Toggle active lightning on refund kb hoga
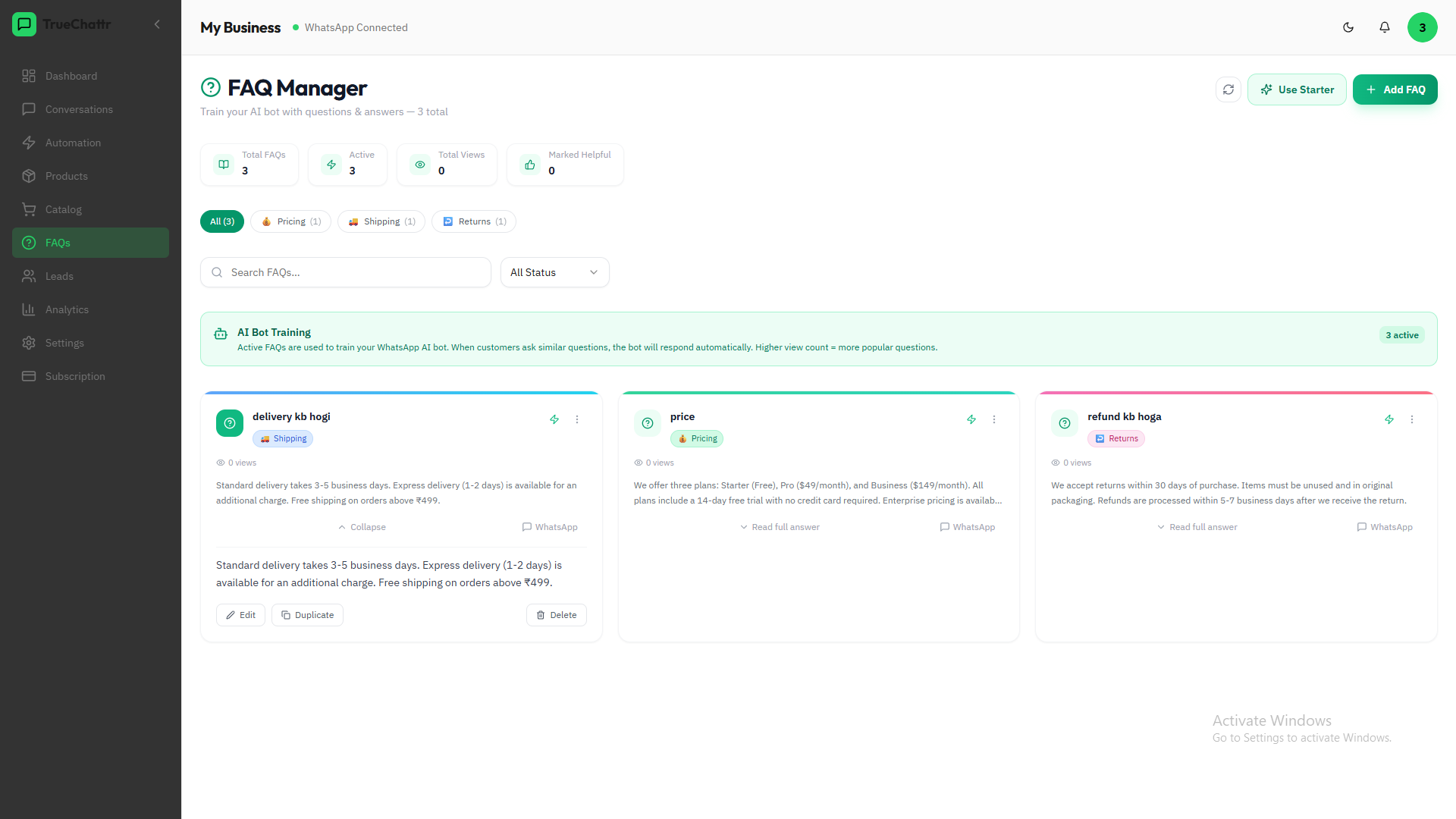 click(x=1389, y=419)
